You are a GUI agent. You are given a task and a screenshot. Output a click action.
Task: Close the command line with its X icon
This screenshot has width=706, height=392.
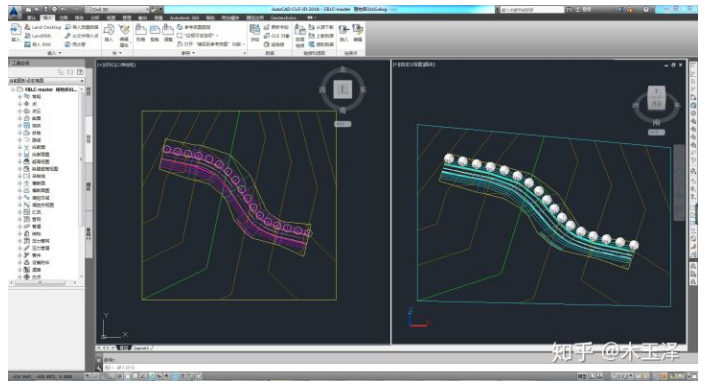point(99,360)
